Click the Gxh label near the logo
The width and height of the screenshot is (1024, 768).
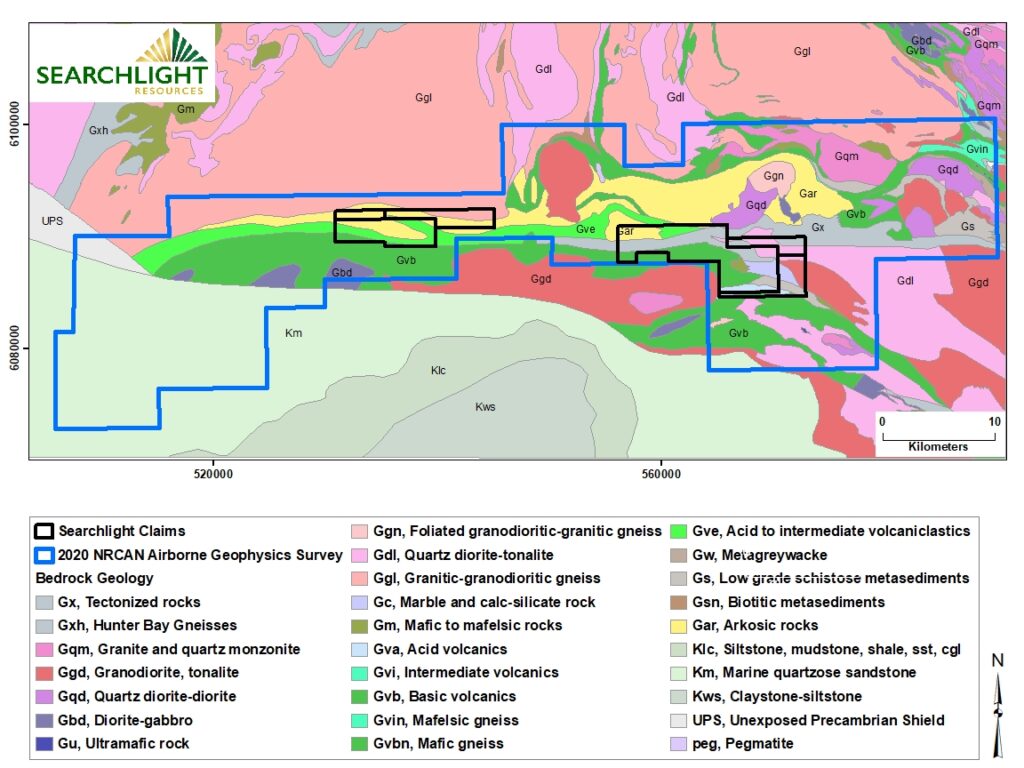coord(98,131)
